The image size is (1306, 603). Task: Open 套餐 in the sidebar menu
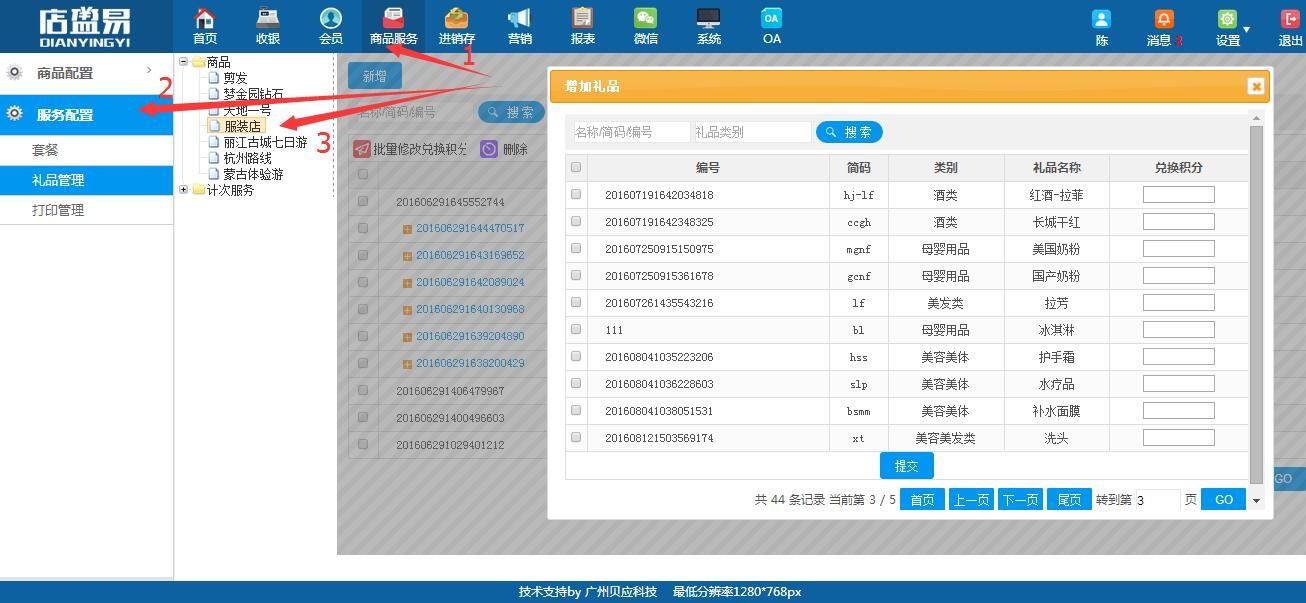coord(45,150)
